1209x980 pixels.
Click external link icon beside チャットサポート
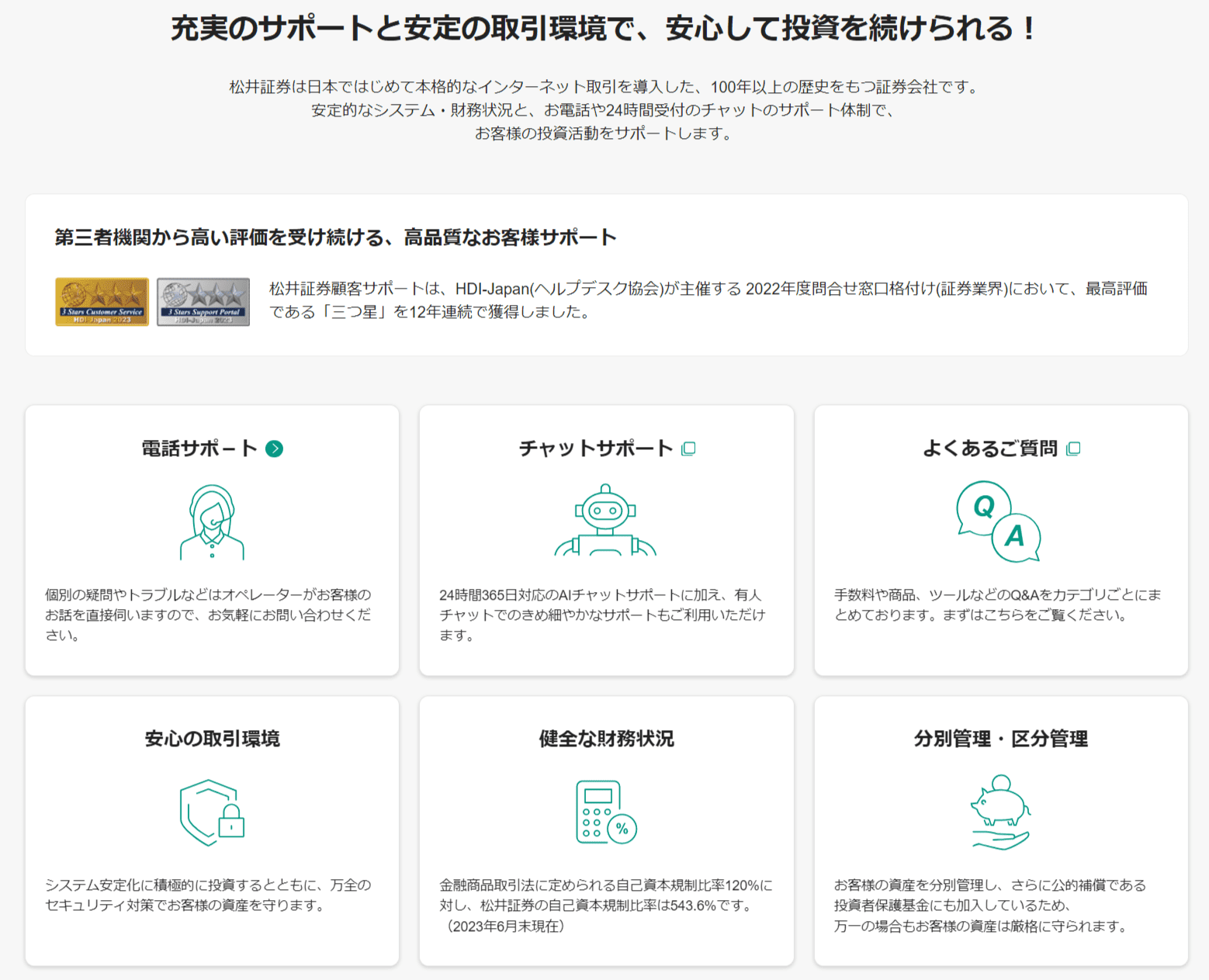pos(688,448)
